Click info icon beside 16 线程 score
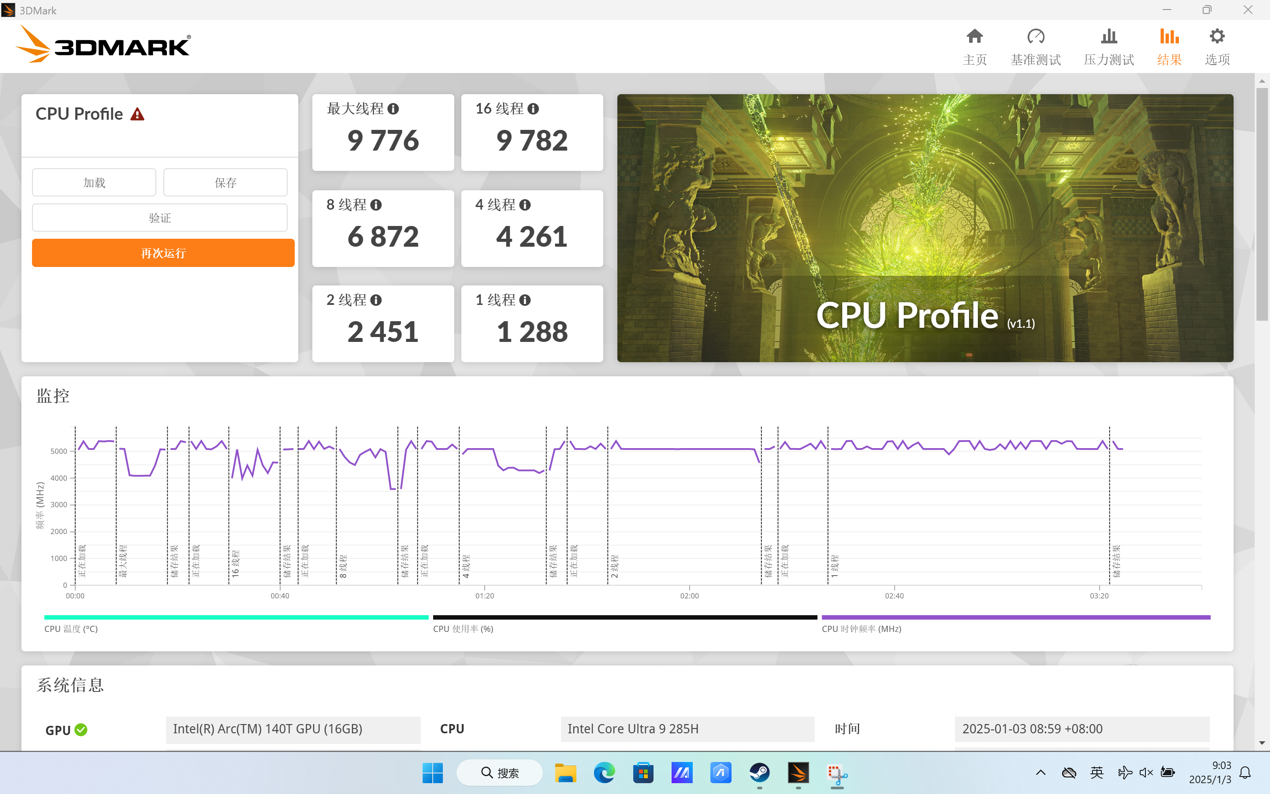Viewport: 1270px width, 794px height. click(x=533, y=109)
